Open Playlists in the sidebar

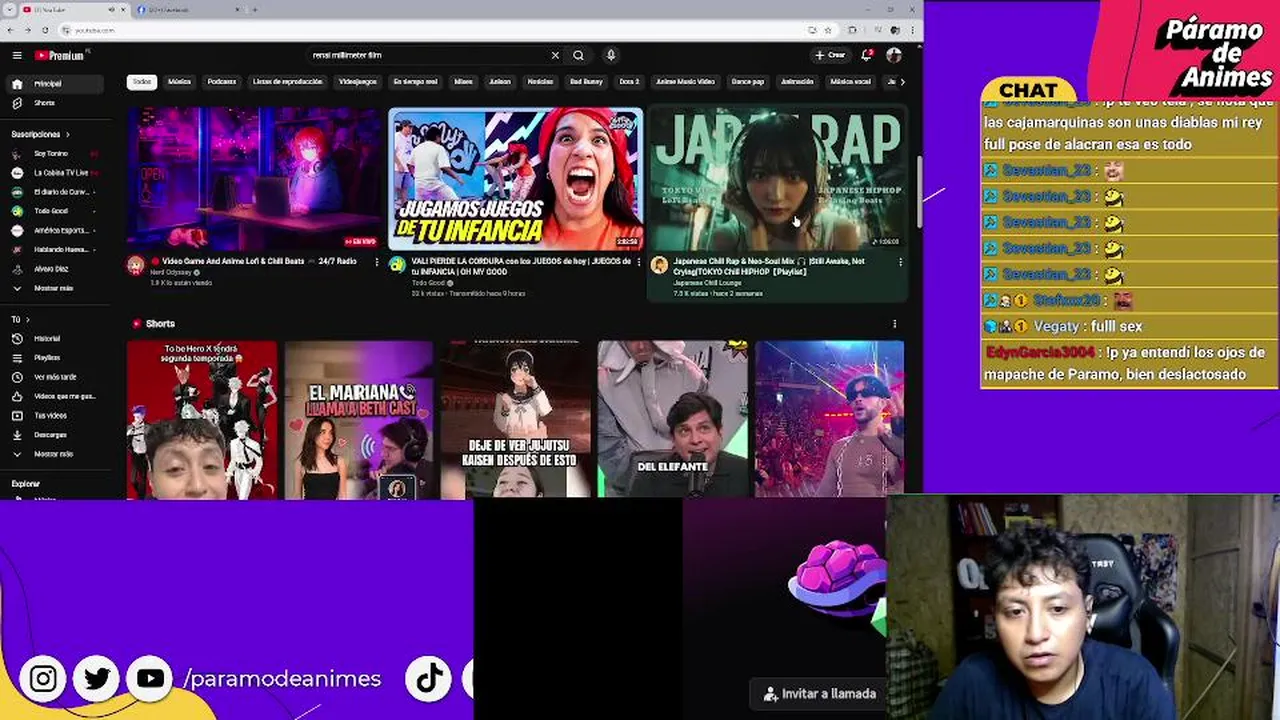tap(55, 357)
